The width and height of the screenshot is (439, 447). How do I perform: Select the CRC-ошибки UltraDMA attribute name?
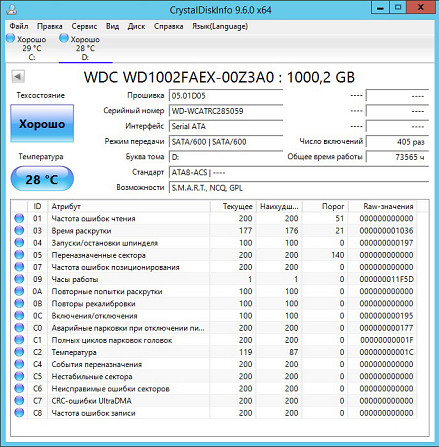pyautogui.click(x=91, y=401)
